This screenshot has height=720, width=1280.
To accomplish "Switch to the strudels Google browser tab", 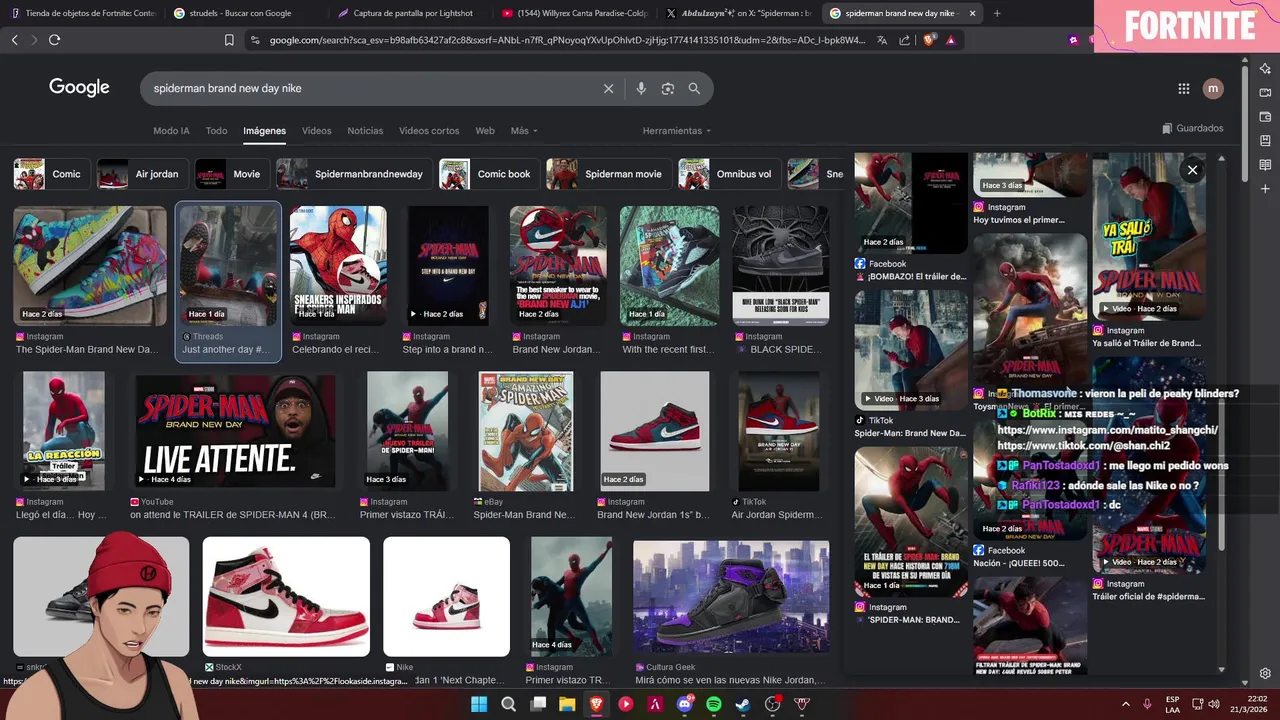I will coord(240,13).
